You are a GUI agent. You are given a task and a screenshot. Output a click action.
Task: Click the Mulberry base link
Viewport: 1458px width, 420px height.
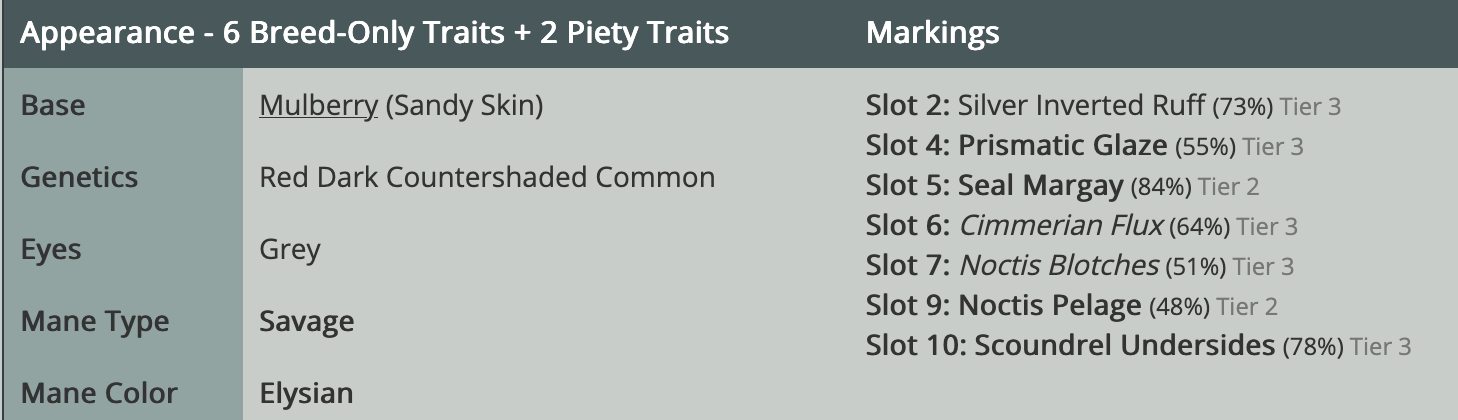click(x=318, y=106)
